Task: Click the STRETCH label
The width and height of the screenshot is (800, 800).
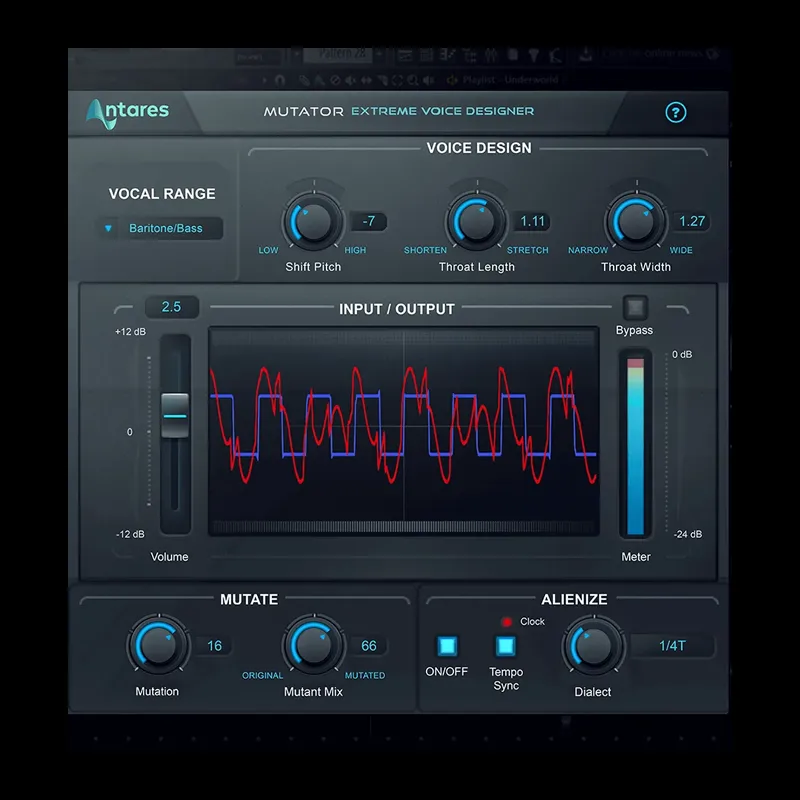Action: pos(528,251)
